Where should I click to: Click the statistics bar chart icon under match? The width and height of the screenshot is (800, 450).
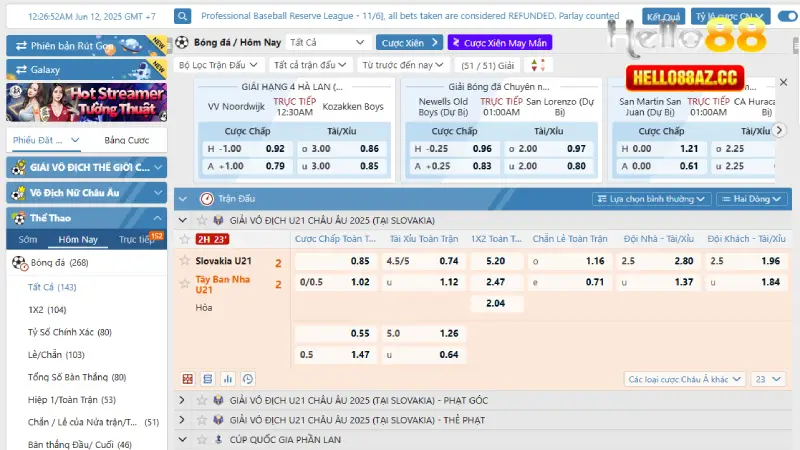[228, 379]
